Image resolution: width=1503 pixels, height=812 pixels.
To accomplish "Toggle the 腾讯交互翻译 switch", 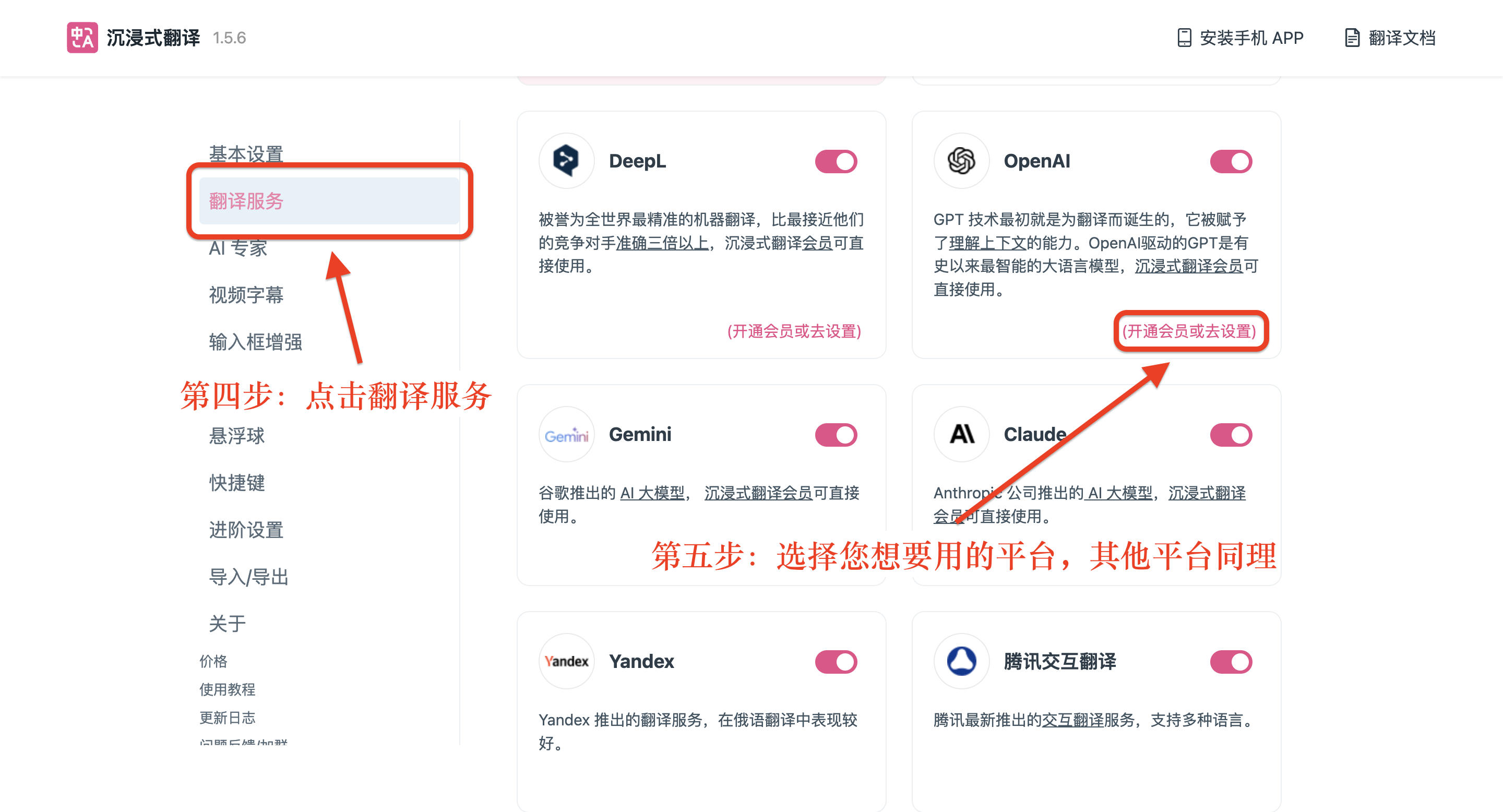I will tap(1231, 662).
